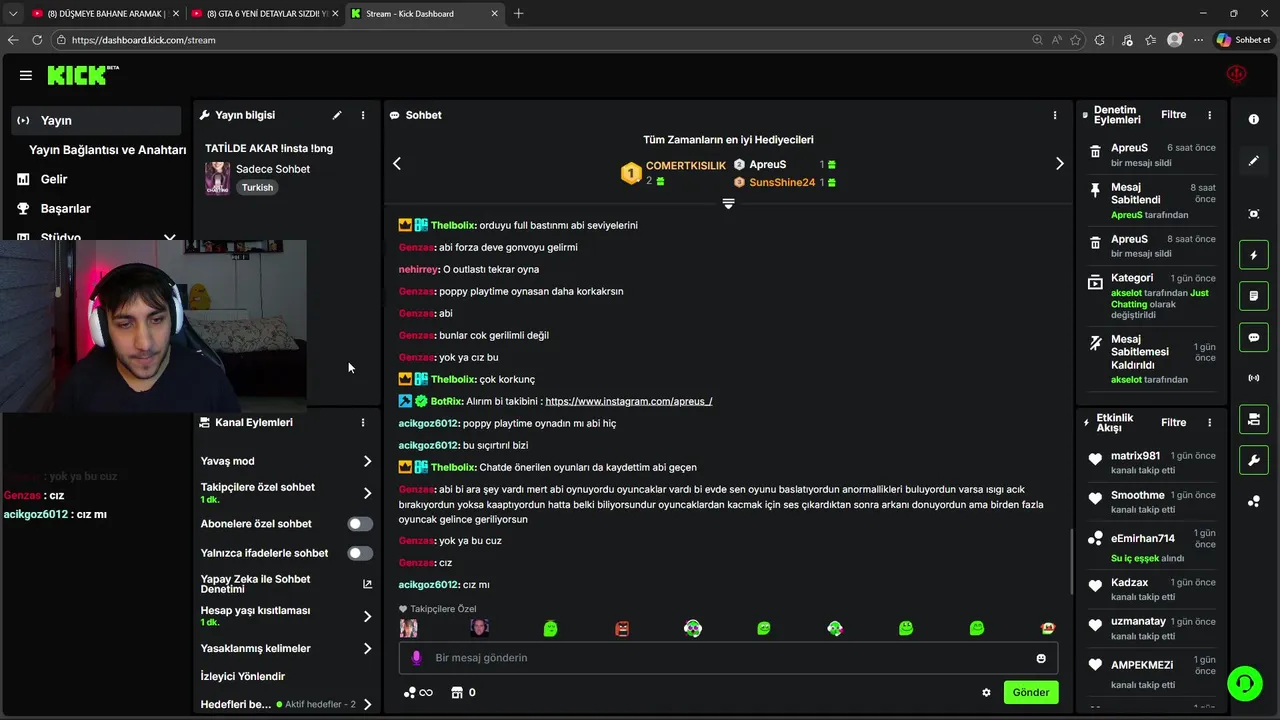
Task: Click the lightning bolt icon in right sidebar
Action: [1254, 255]
